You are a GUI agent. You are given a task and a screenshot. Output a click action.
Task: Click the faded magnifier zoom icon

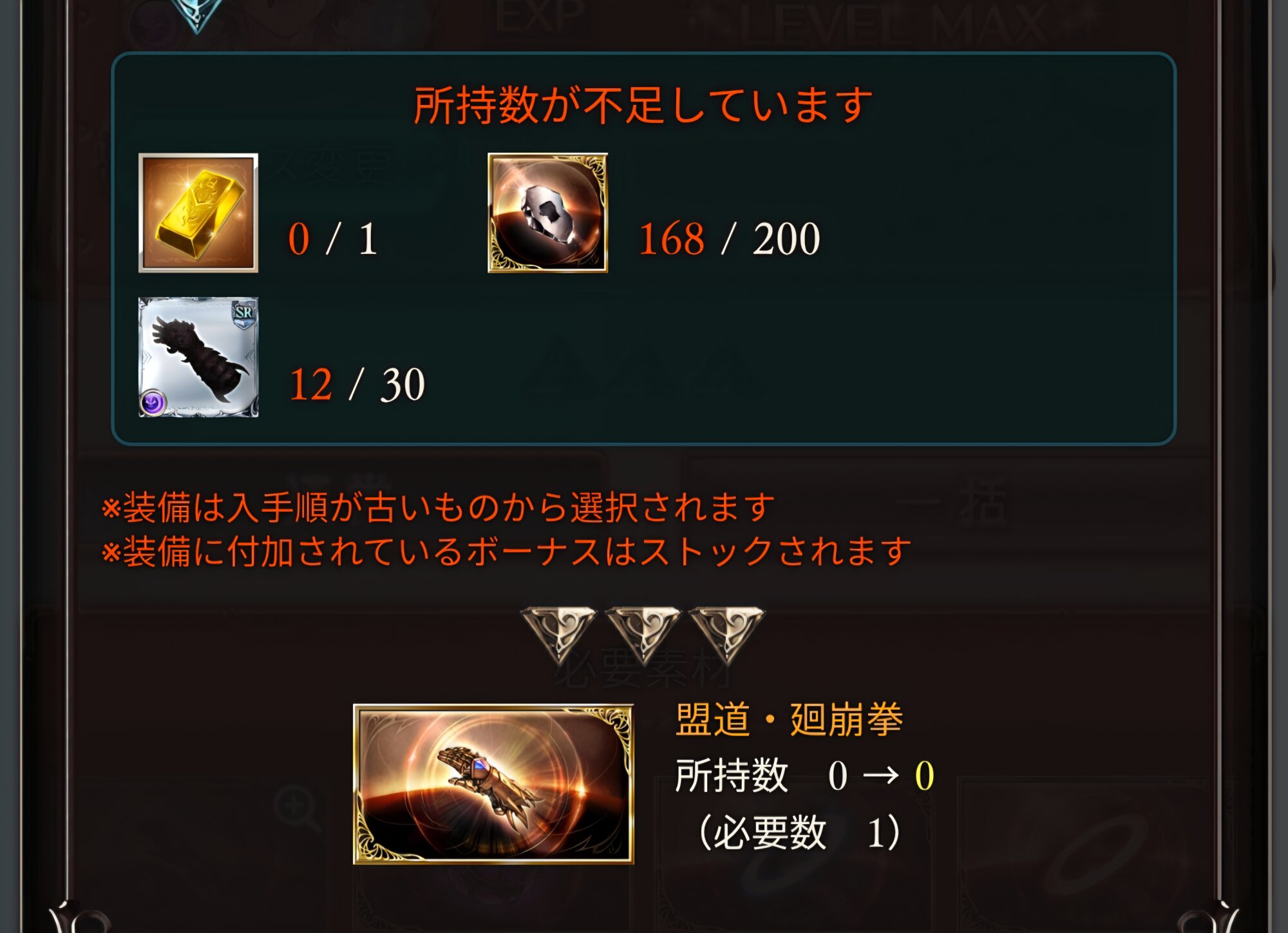(297, 811)
